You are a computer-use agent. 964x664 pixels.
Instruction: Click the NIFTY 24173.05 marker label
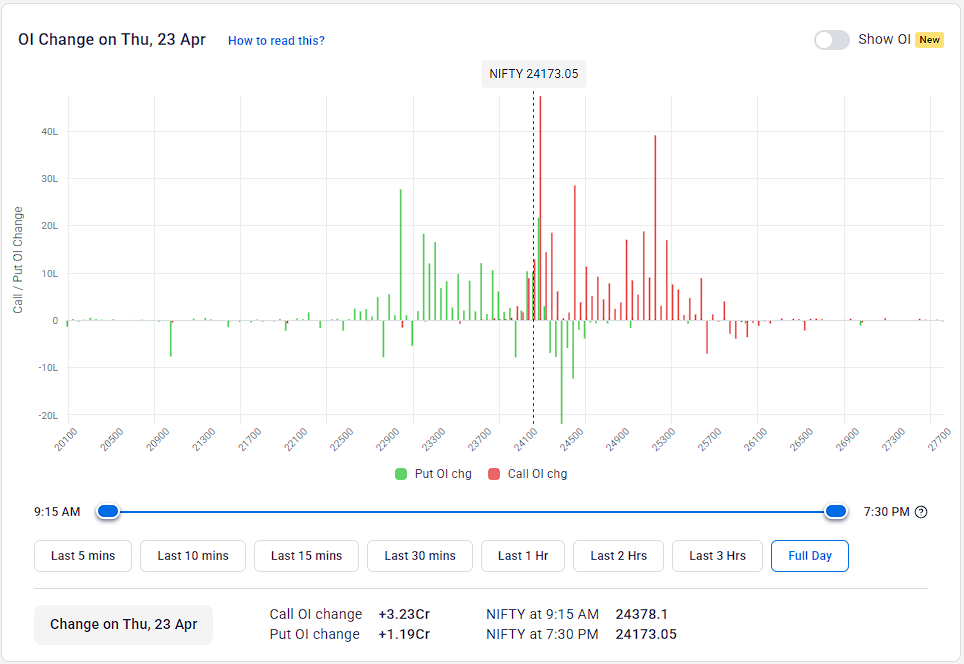pos(533,73)
